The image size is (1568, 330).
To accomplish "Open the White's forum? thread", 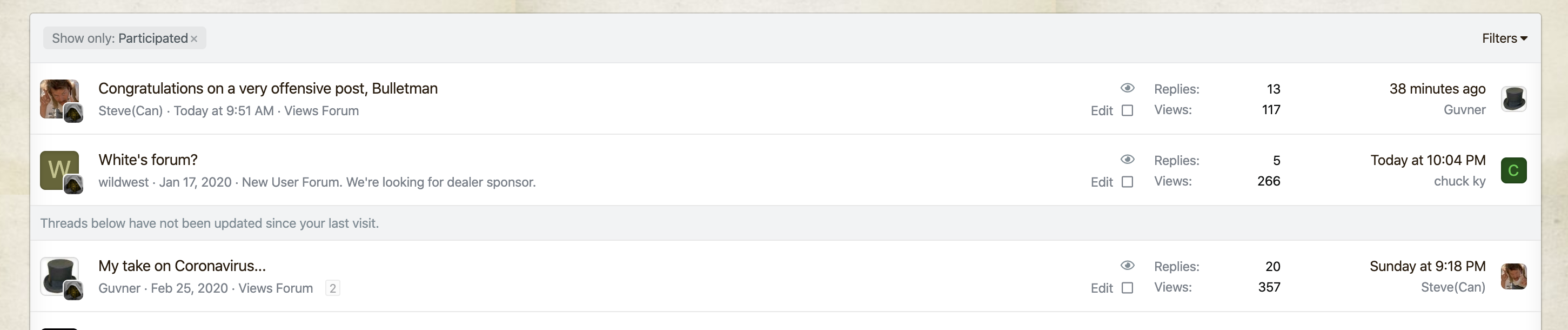I will coord(148,160).
